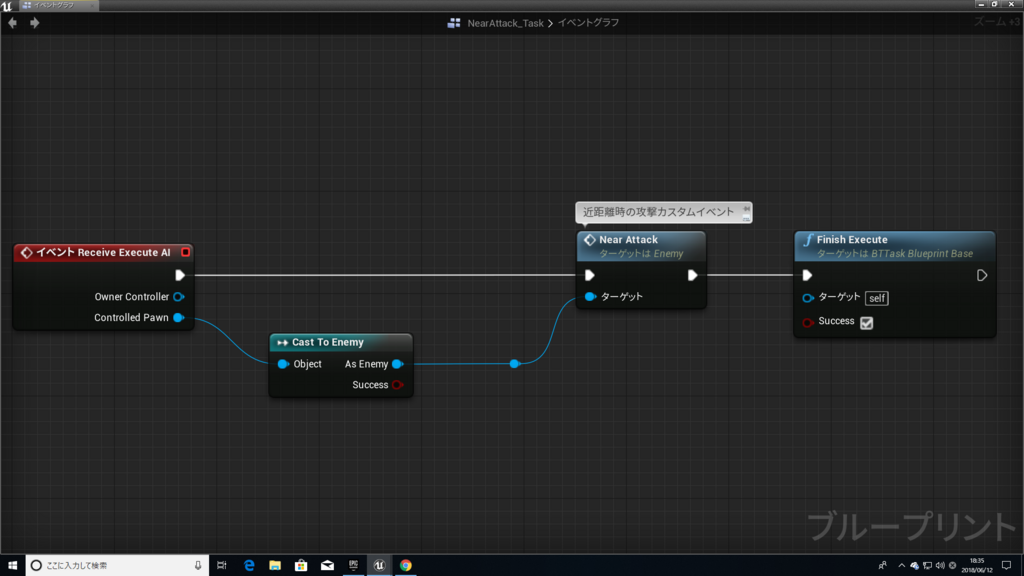1024x576 pixels.
Task: Click the ターゲット pin on Finish Execute
Action: tap(808, 298)
